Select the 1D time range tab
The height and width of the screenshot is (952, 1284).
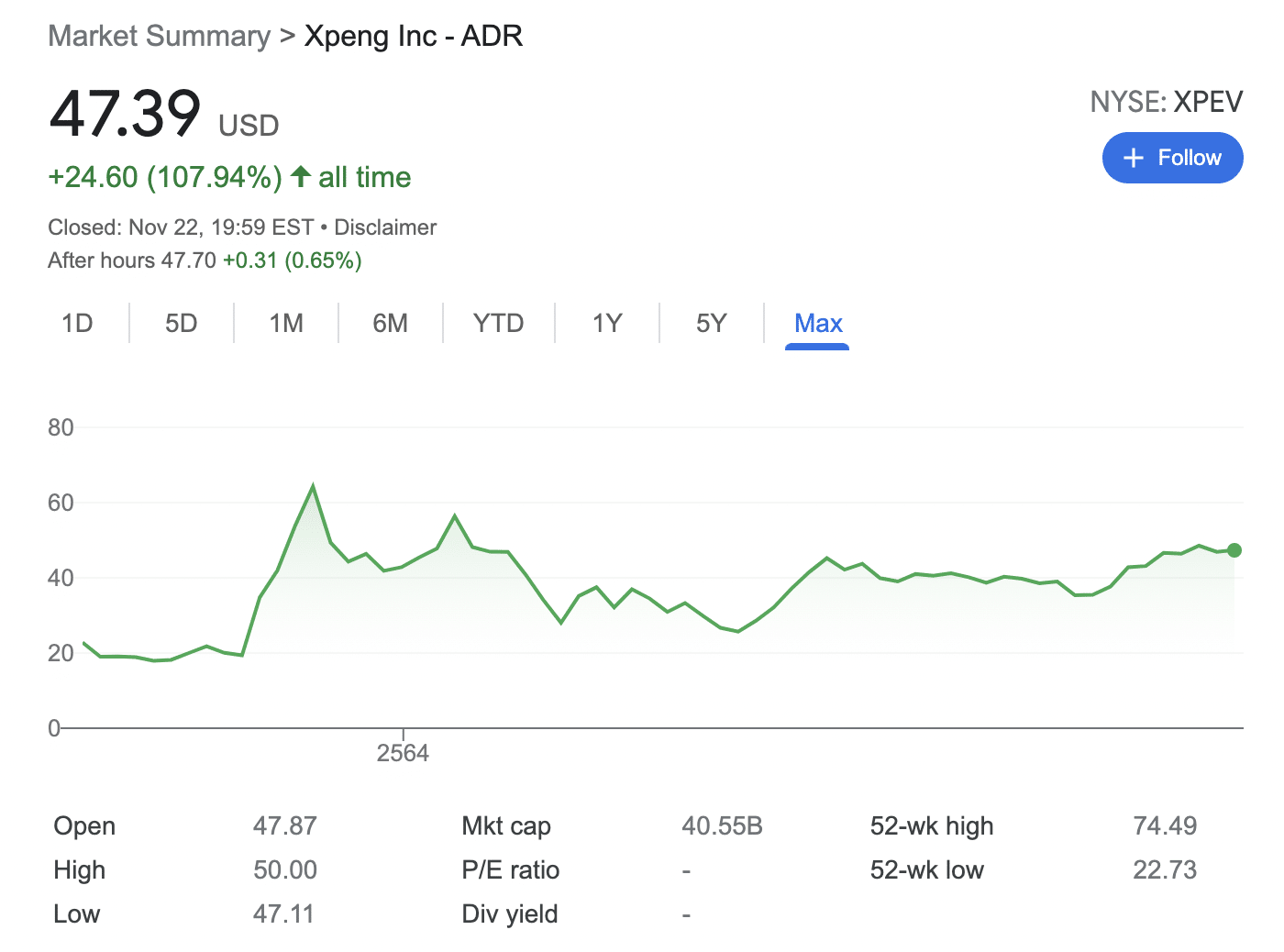tap(77, 323)
